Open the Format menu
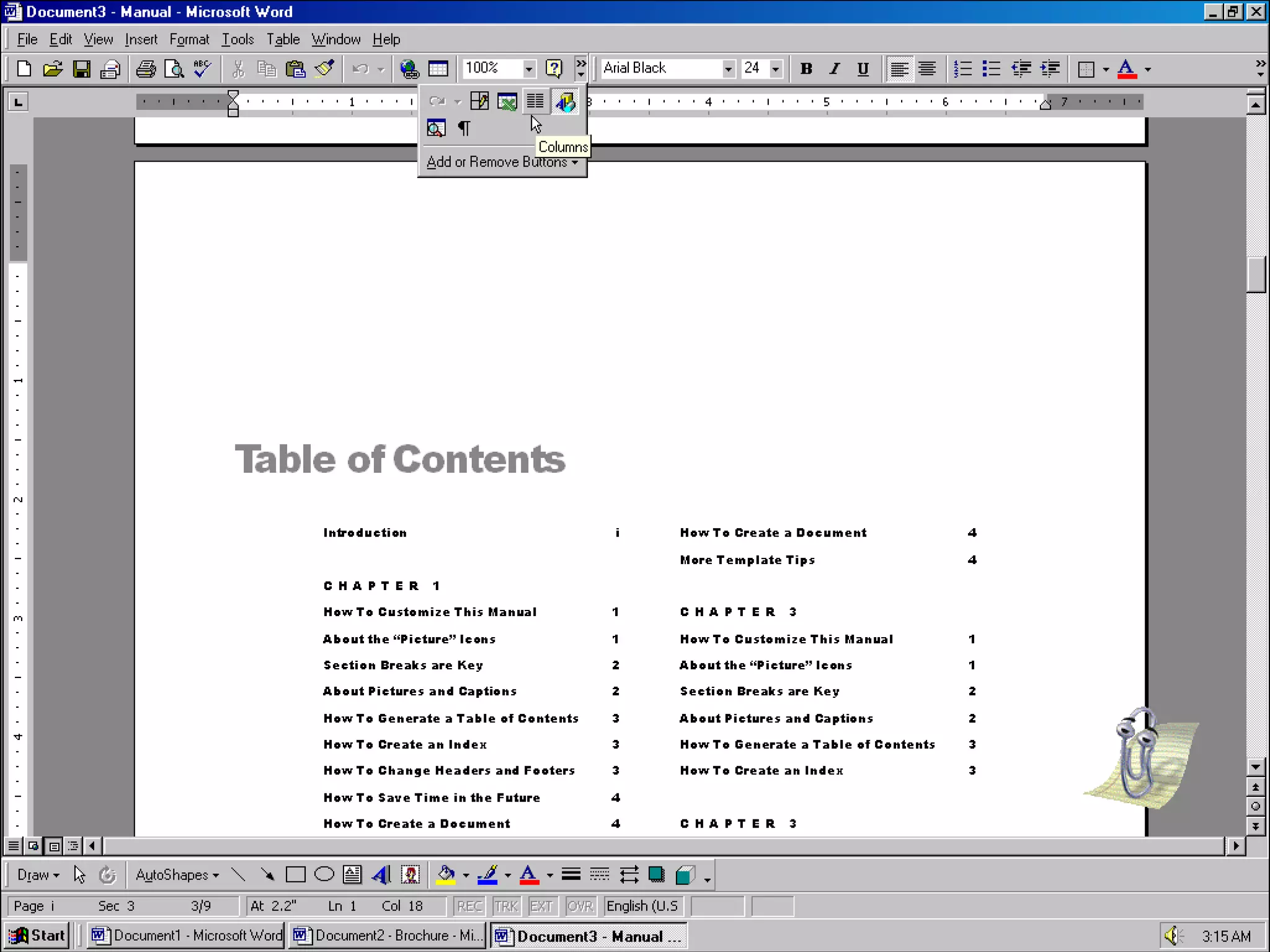Screen dimensions: 1270x952 pyautogui.click(x=189, y=40)
